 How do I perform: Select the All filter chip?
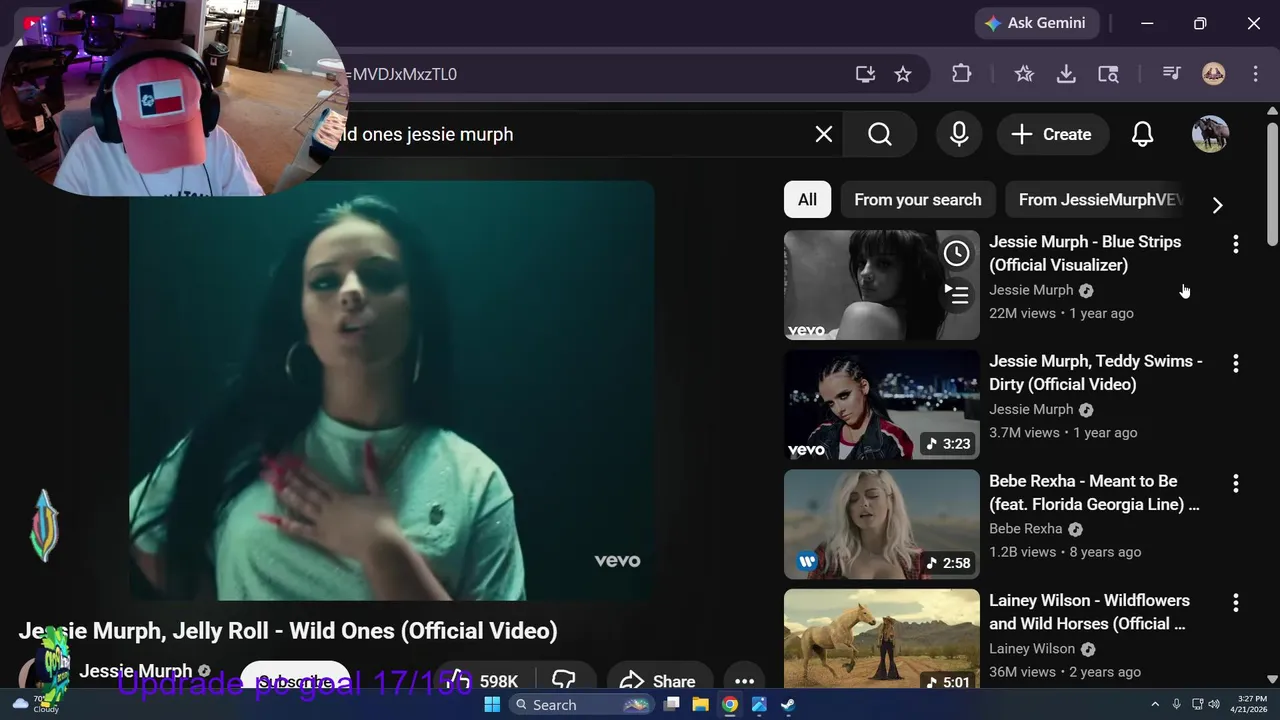point(807,200)
